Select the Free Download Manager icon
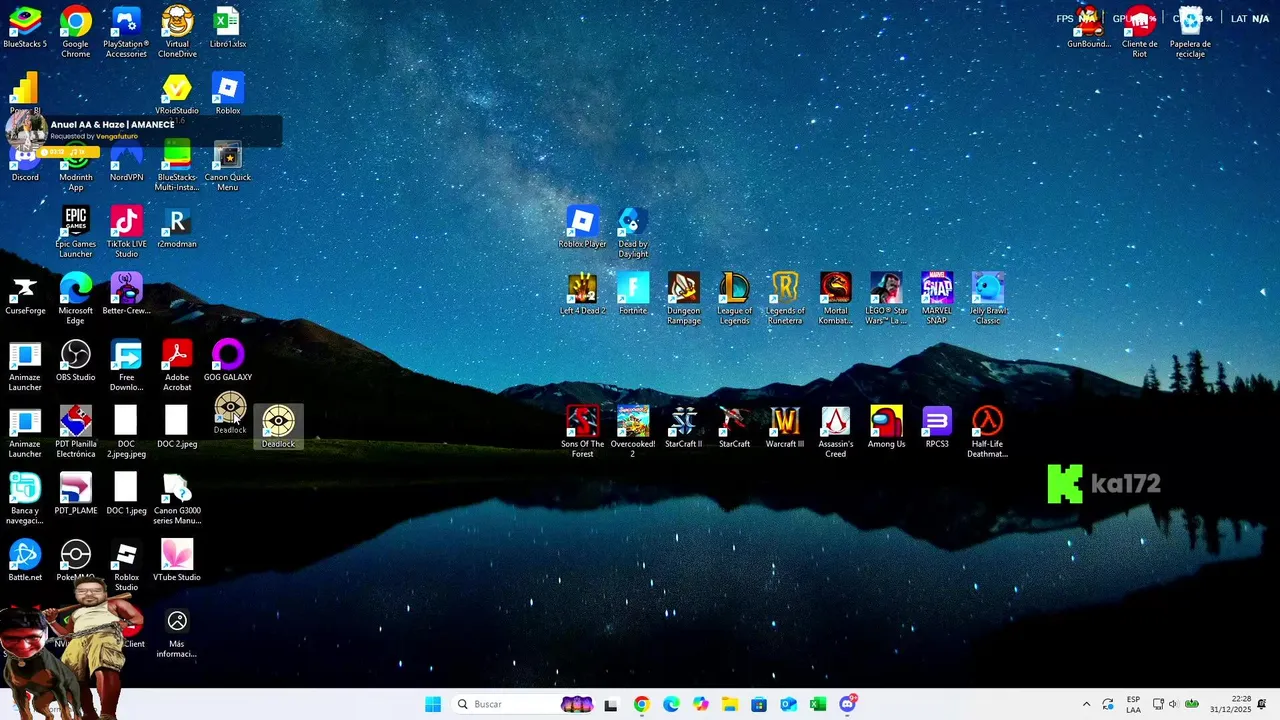The height and width of the screenshot is (720, 1280). [x=126, y=366]
